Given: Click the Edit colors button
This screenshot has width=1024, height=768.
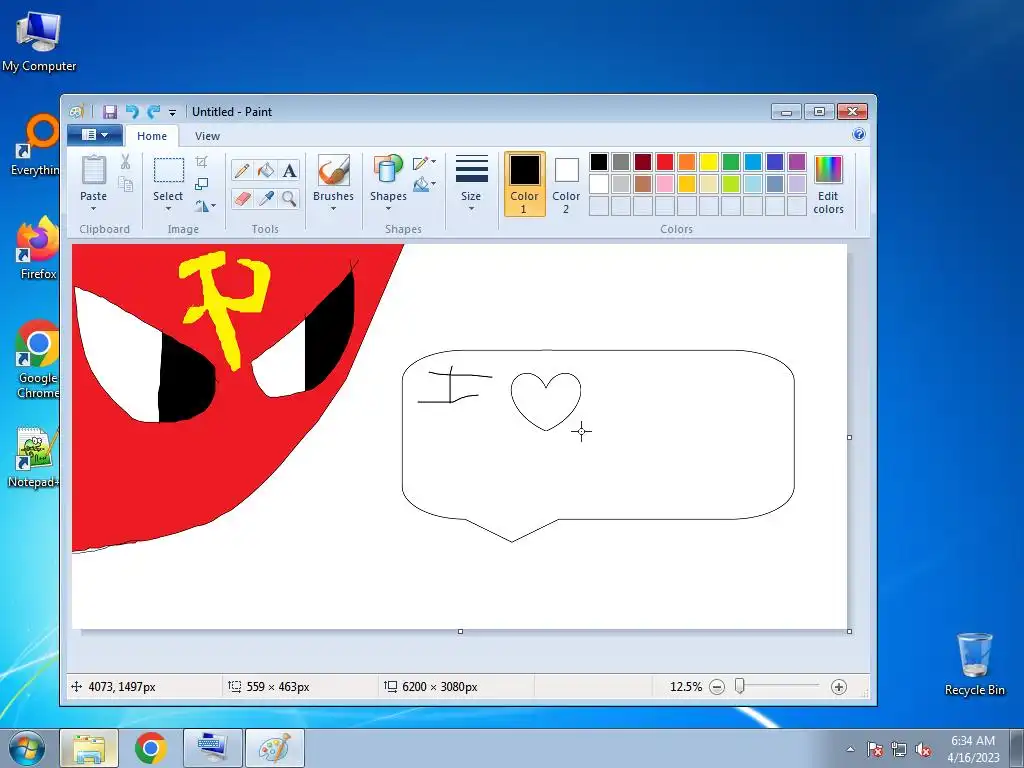Looking at the screenshot, I should (828, 184).
